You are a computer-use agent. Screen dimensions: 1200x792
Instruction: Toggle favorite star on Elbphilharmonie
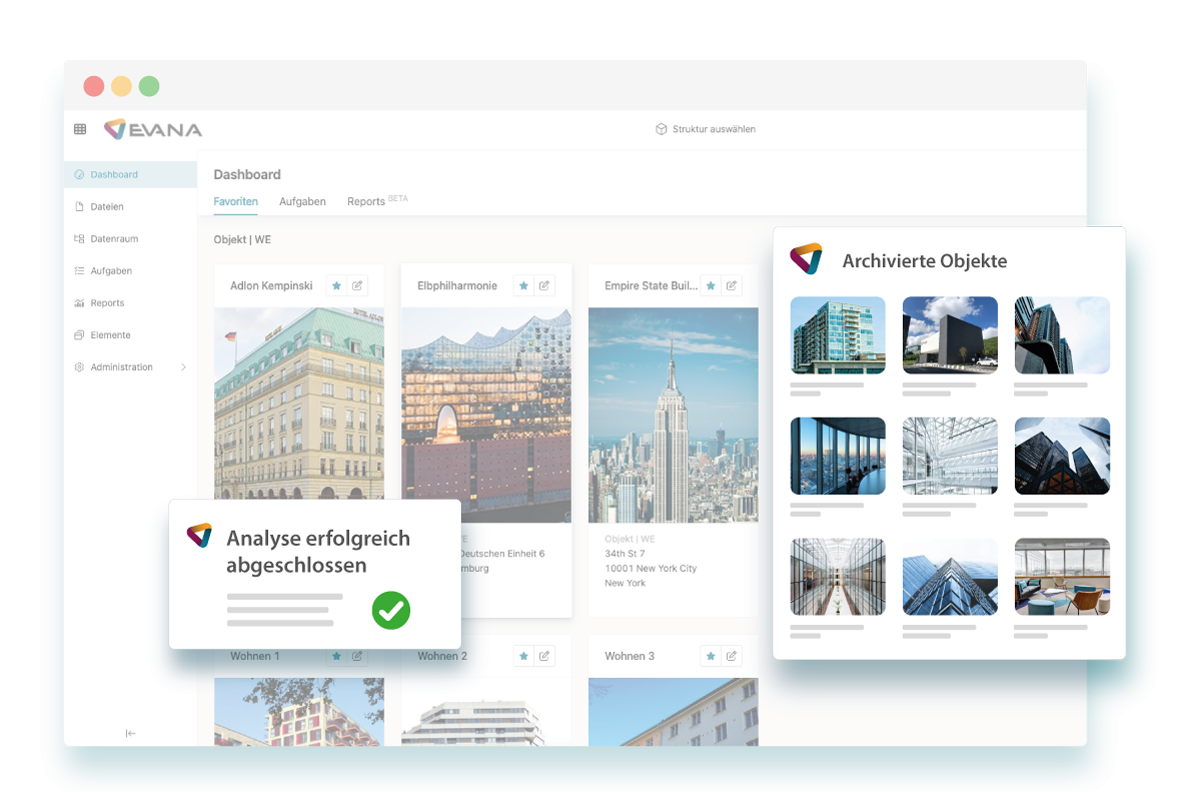[x=524, y=286]
